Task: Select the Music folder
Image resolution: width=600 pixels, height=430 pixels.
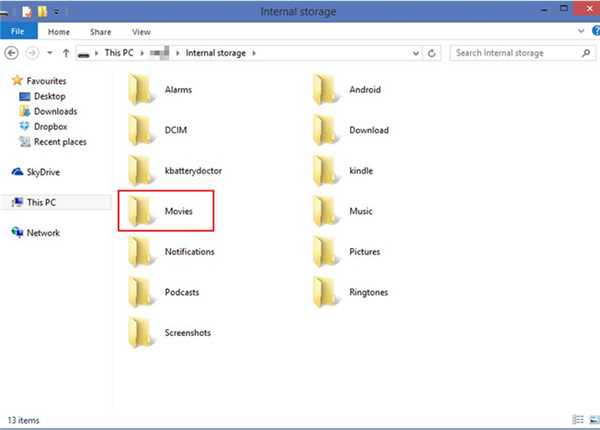Action: tap(342, 212)
